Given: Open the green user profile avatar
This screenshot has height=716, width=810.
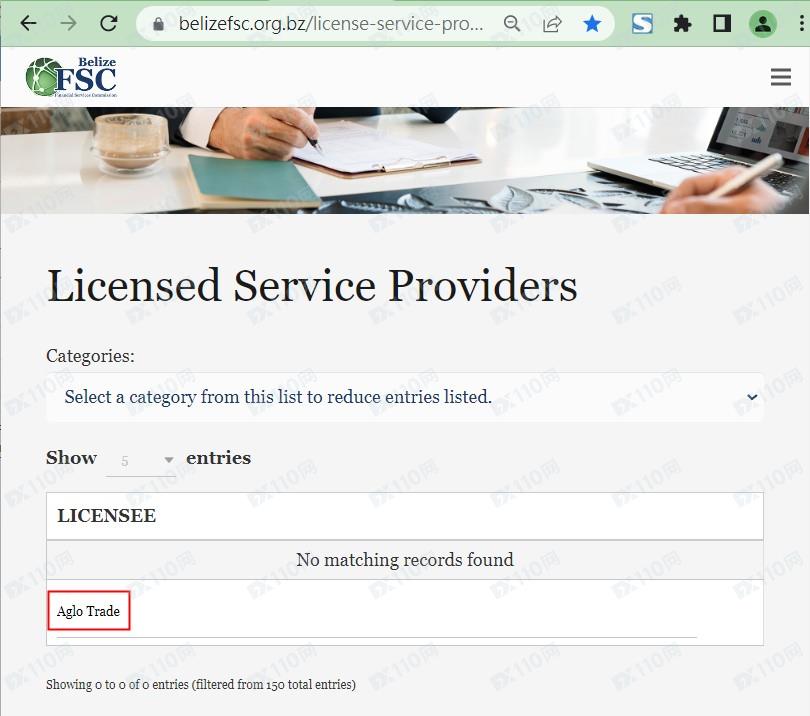Looking at the screenshot, I should pyautogui.click(x=762, y=24).
